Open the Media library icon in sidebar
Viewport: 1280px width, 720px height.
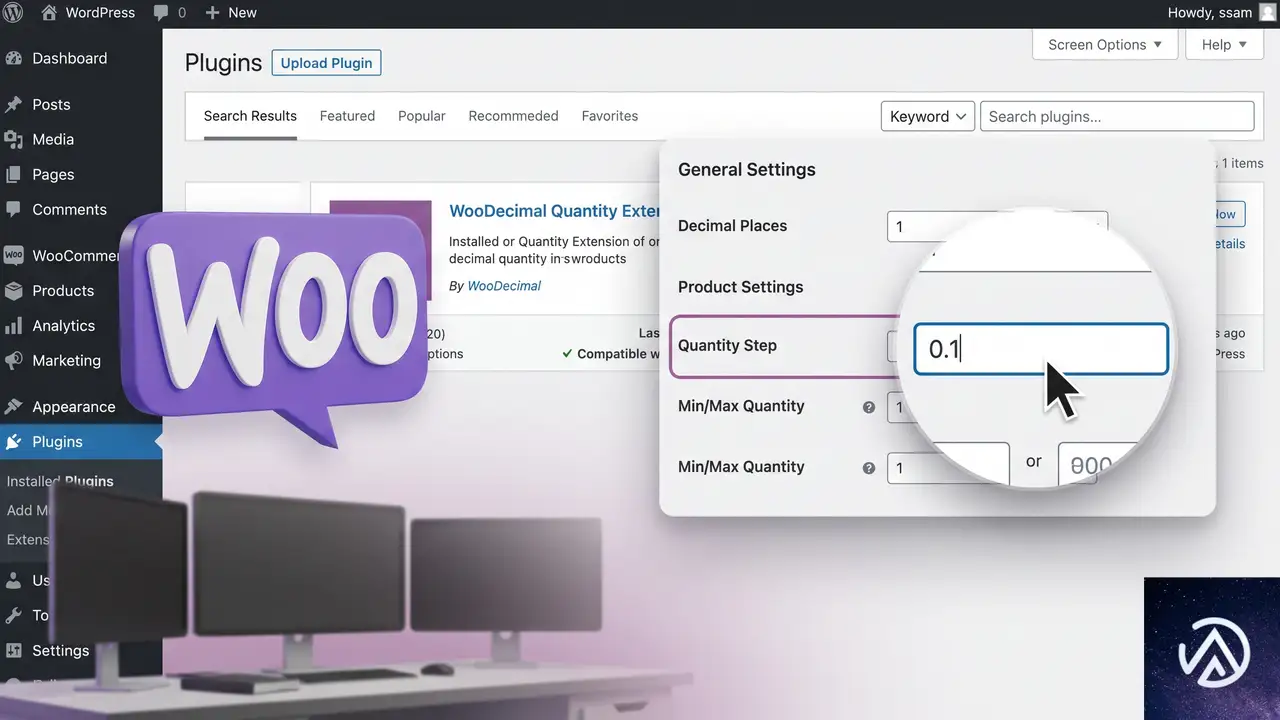[x=14, y=139]
